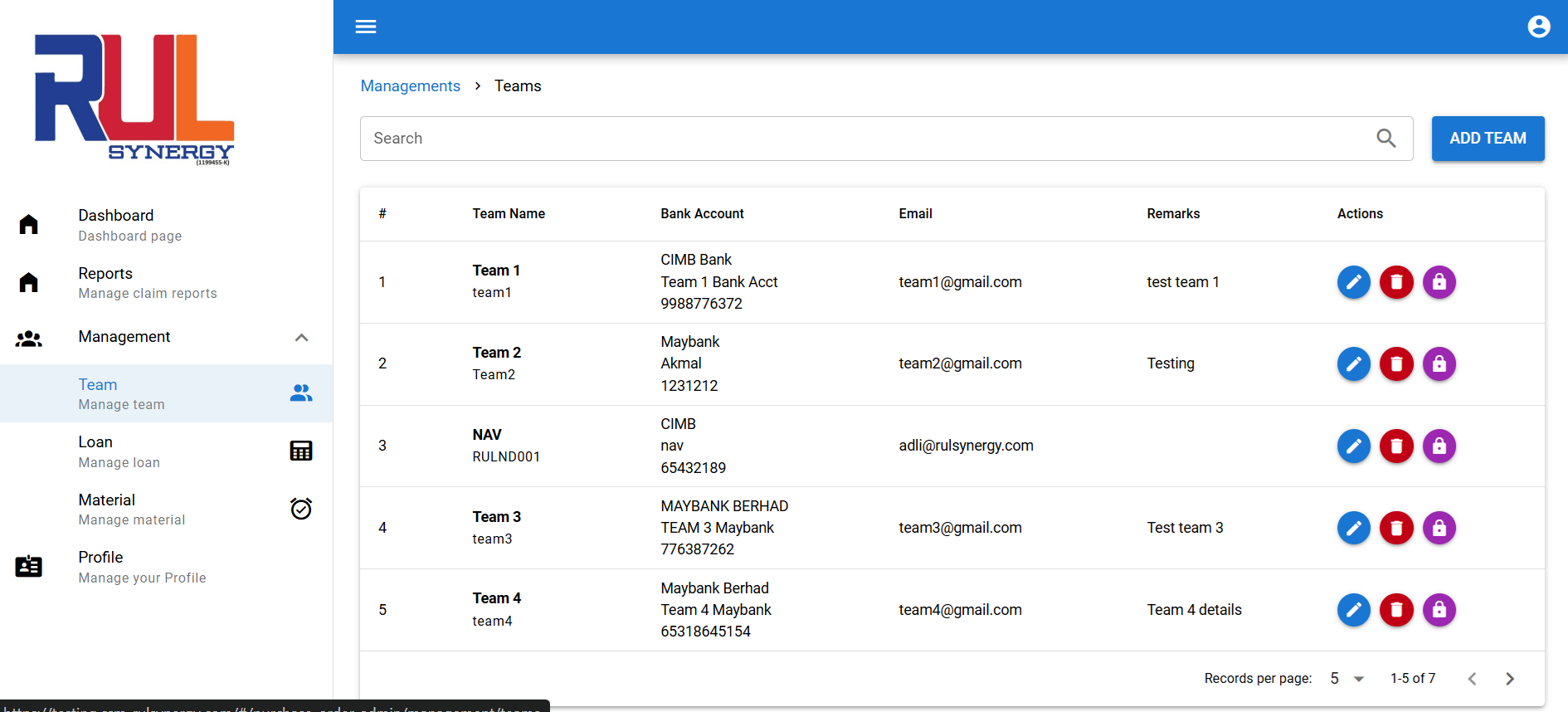This screenshot has width=1568, height=712.
Task: Open the Profile menu item
Action: (166, 567)
